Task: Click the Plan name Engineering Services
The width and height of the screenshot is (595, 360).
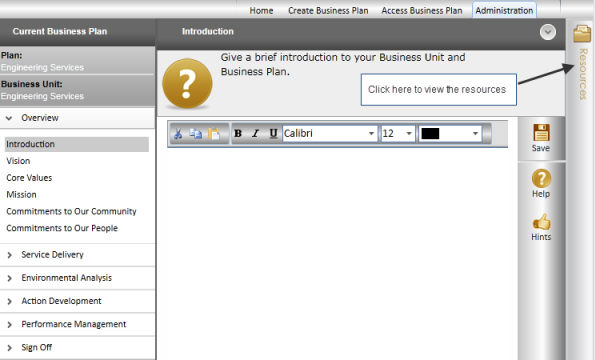Action: (42, 68)
